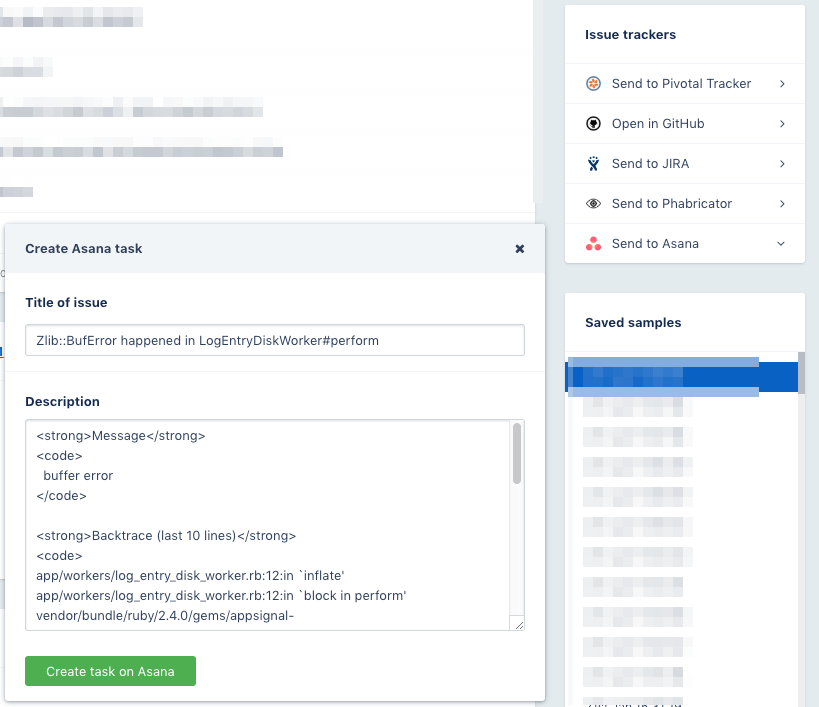
Task: Click the 'Description' label
Action: click(62, 402)
